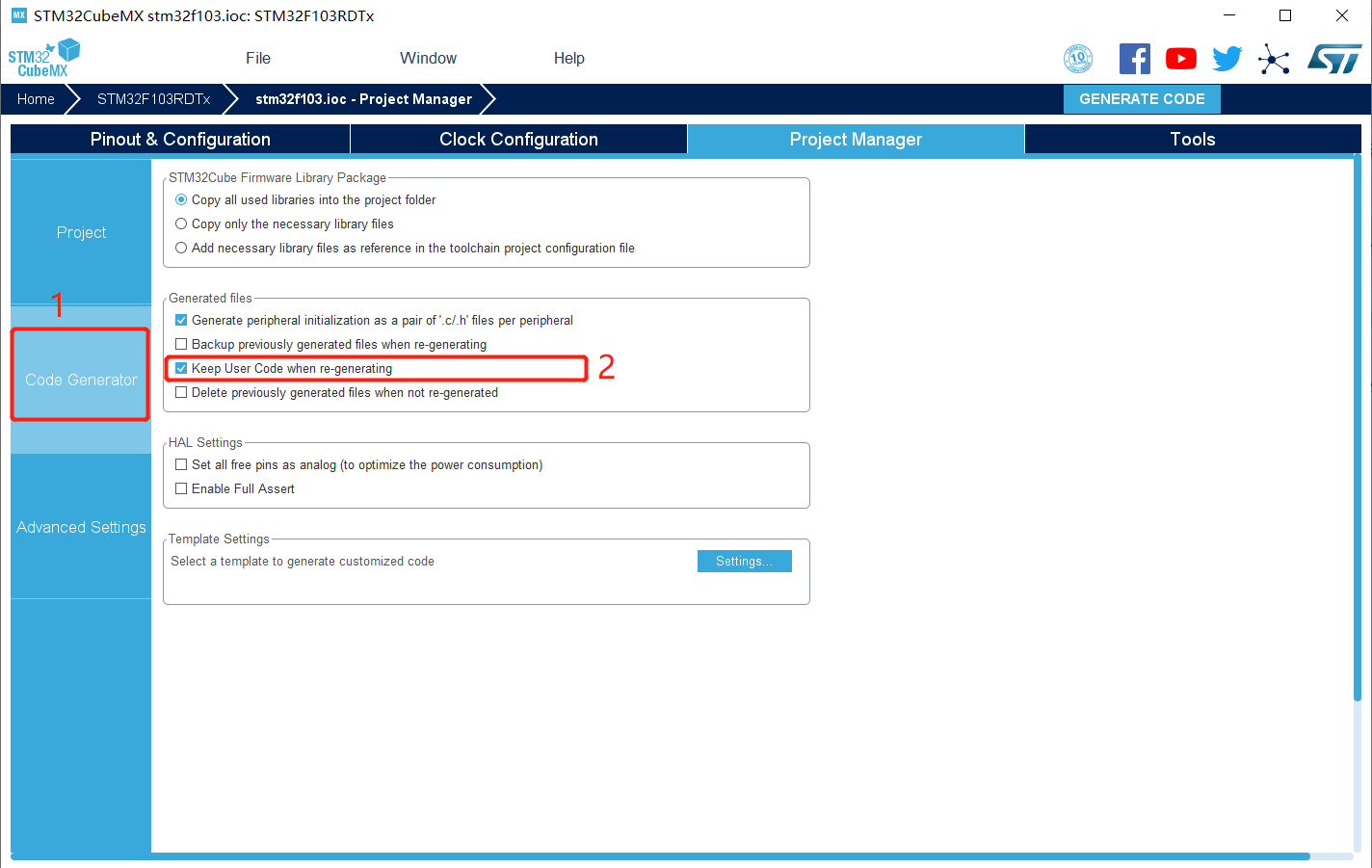Toggle Keep User Code when re-generating checkbox
Viewport: 1372px width, 868px height.
pyautogui.click(x=181, y=368)
